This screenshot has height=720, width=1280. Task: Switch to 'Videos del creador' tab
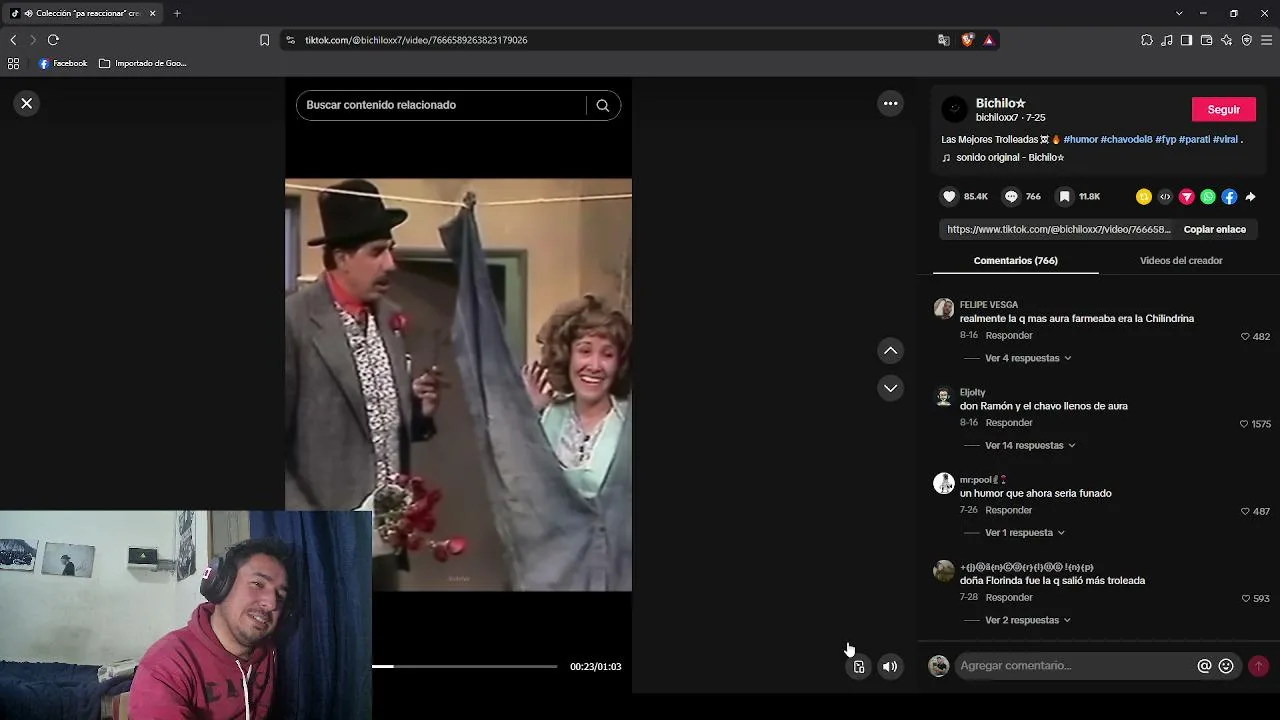(x=1181, y=260)
